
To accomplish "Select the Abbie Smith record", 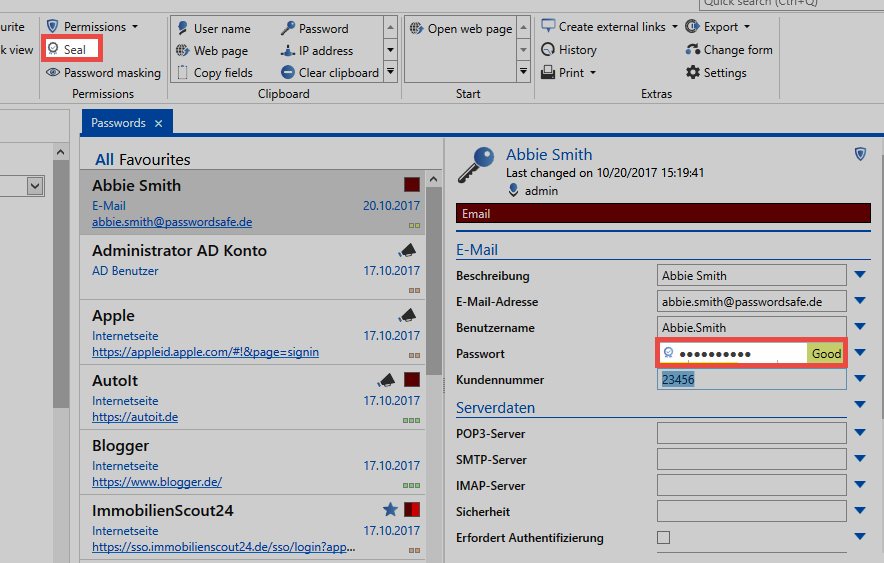I will coord(253,202).
